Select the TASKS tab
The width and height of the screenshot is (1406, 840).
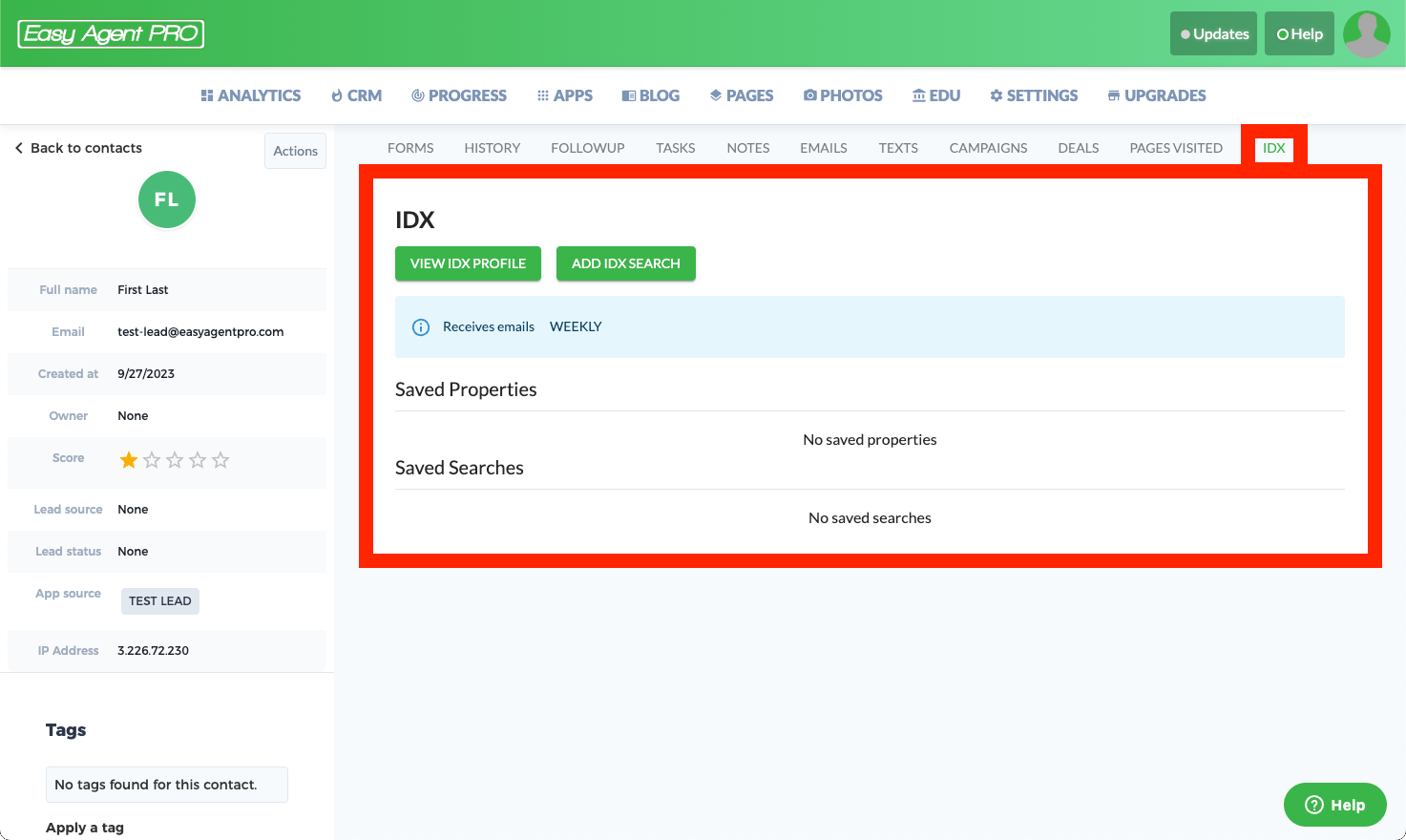(676, 148)
